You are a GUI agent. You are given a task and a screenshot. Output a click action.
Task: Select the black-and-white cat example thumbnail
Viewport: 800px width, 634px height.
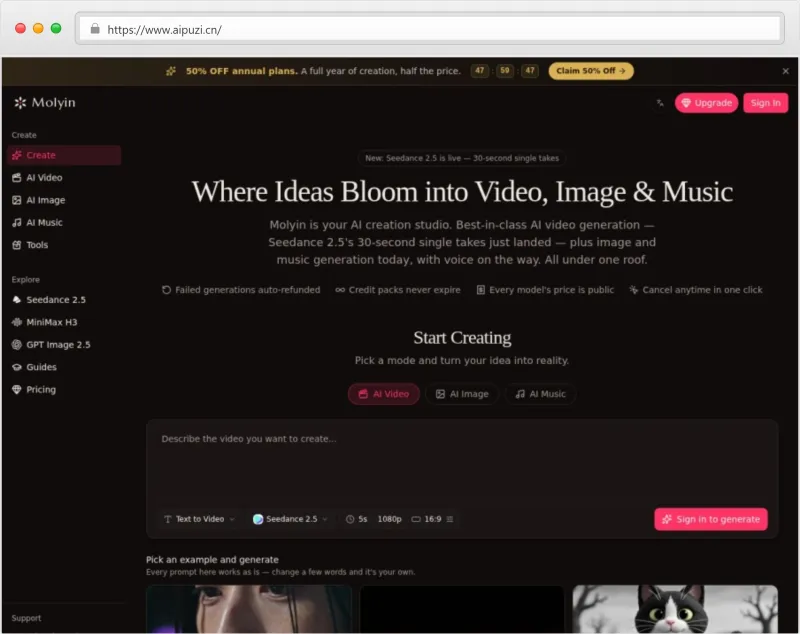point(675,609)
